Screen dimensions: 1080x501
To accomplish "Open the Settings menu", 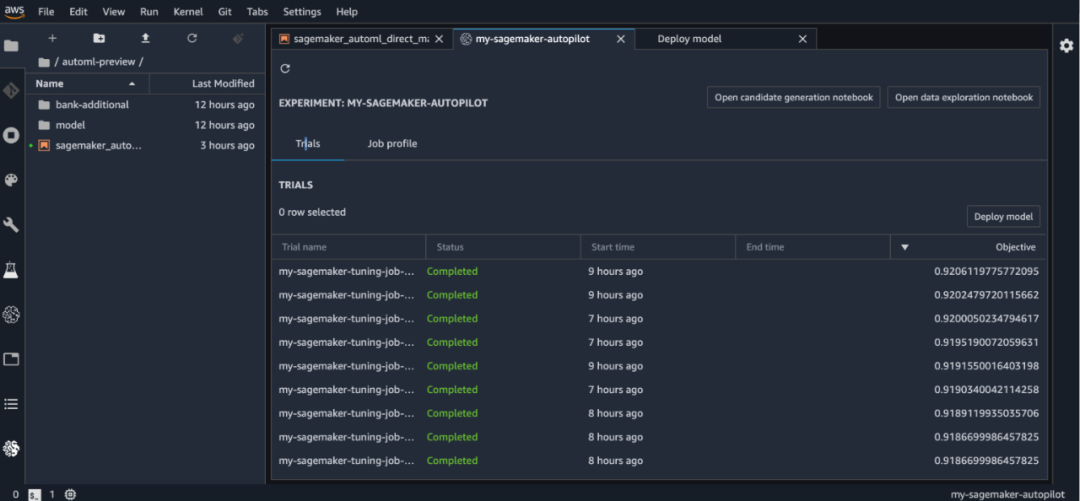I will click(x=302, y=12).
